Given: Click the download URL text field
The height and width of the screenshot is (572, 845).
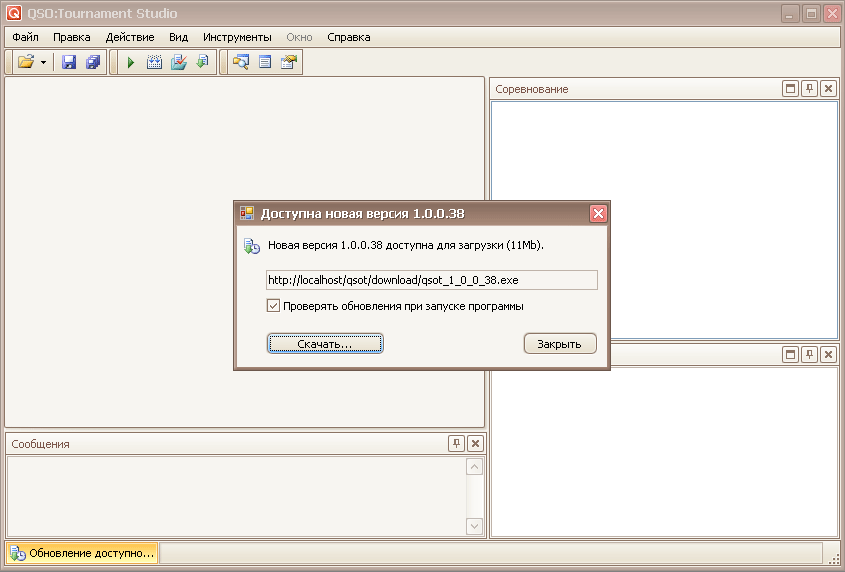Looking at the screenshot, I should pos(432,280).
